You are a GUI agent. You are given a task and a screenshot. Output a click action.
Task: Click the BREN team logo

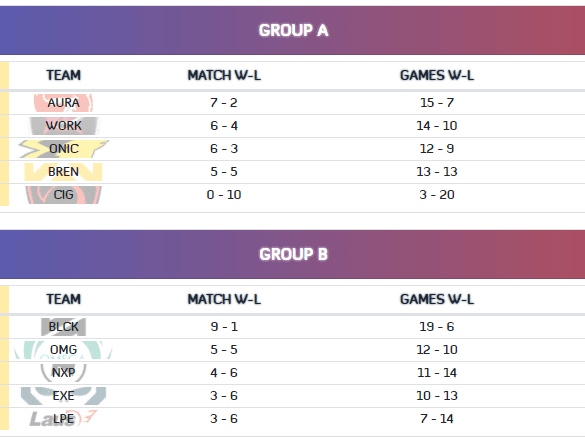(63, 172)
